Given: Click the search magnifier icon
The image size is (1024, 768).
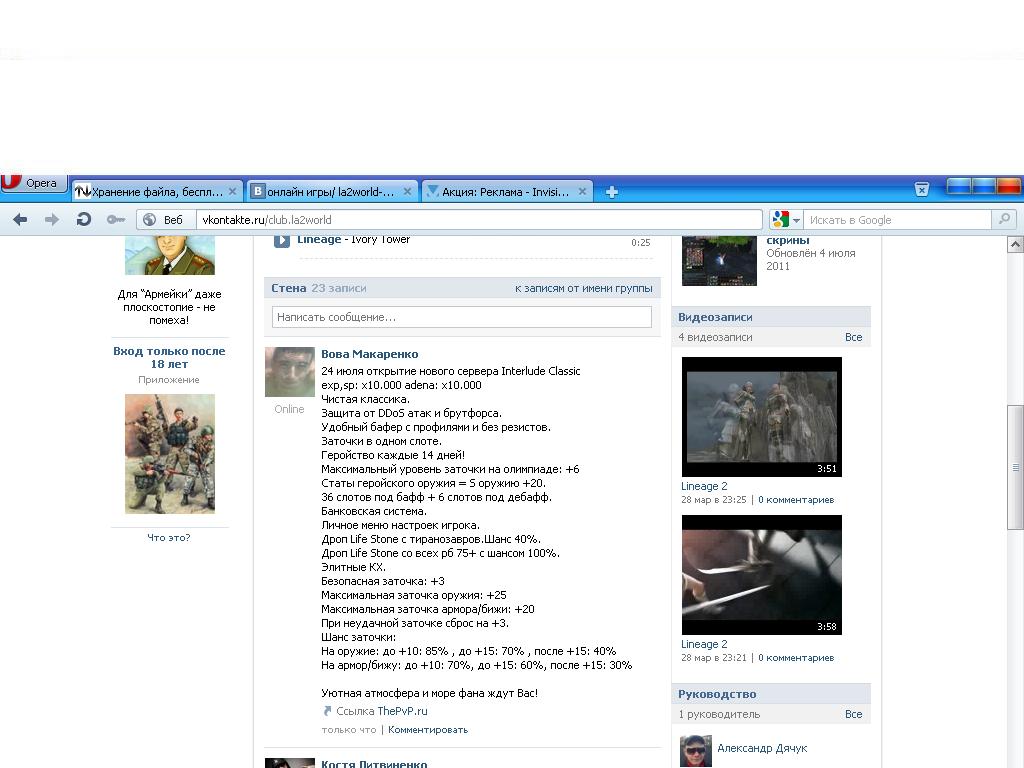Looking at the screenshot, I should 1004,219.
